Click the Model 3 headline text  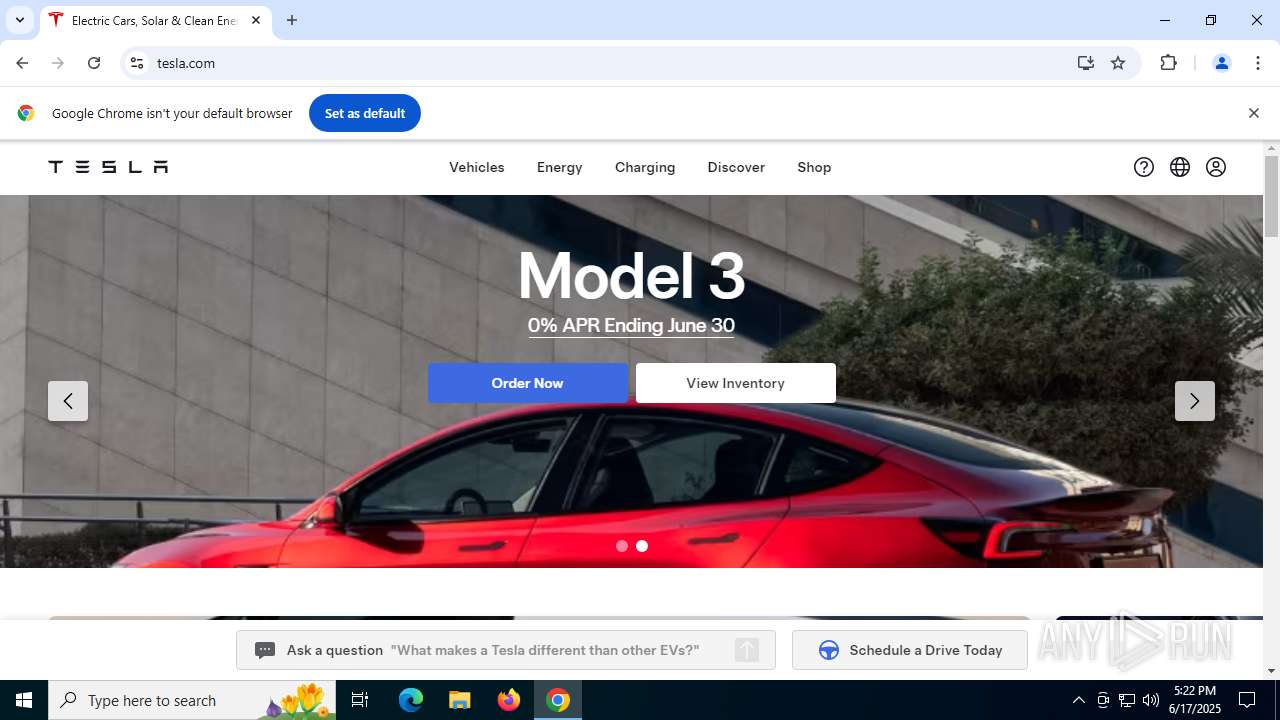[x=631, y=275]
